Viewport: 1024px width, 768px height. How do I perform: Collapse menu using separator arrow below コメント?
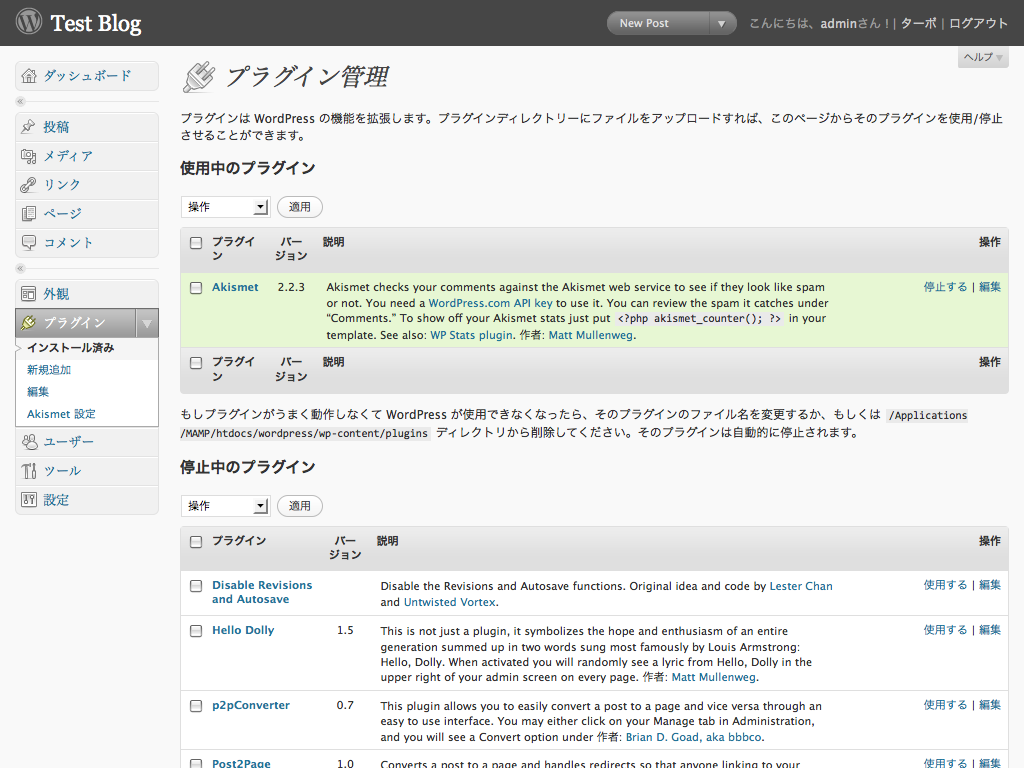20,268
